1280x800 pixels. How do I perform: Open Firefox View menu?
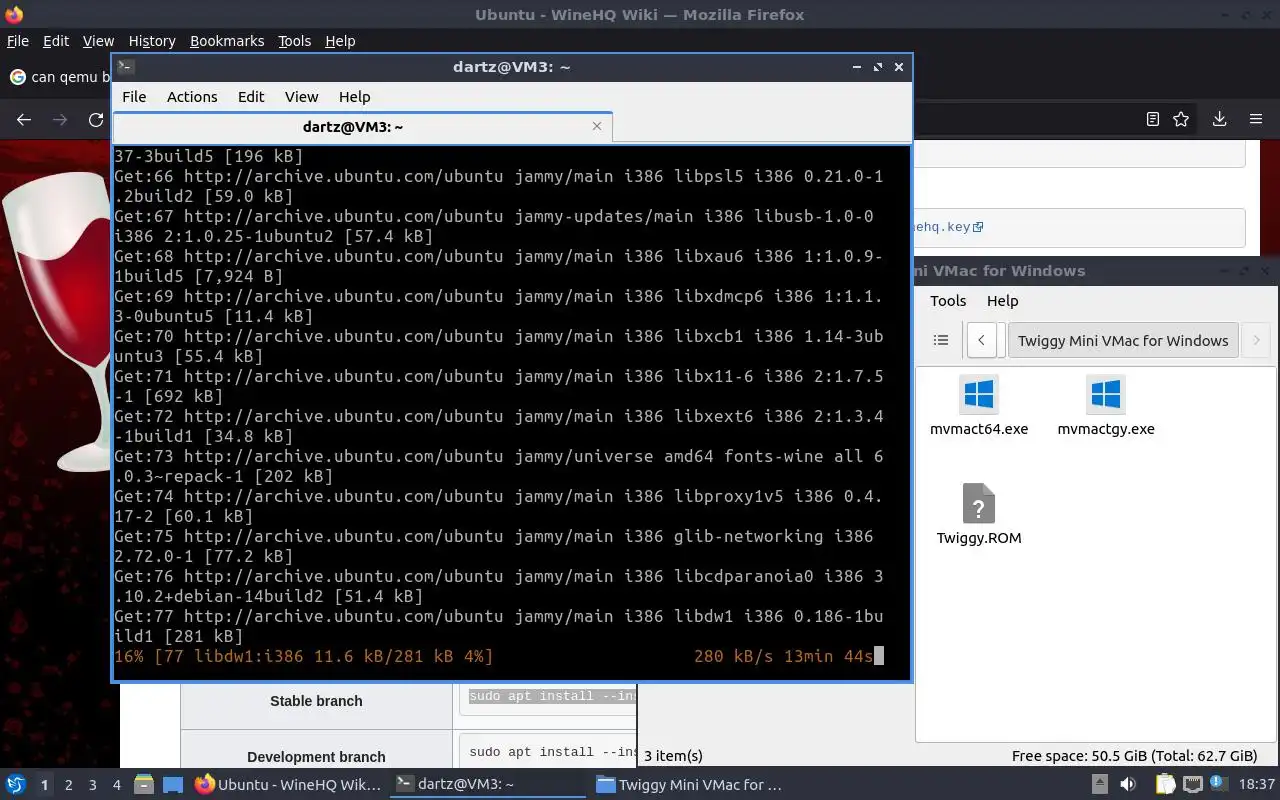point(98,41)
